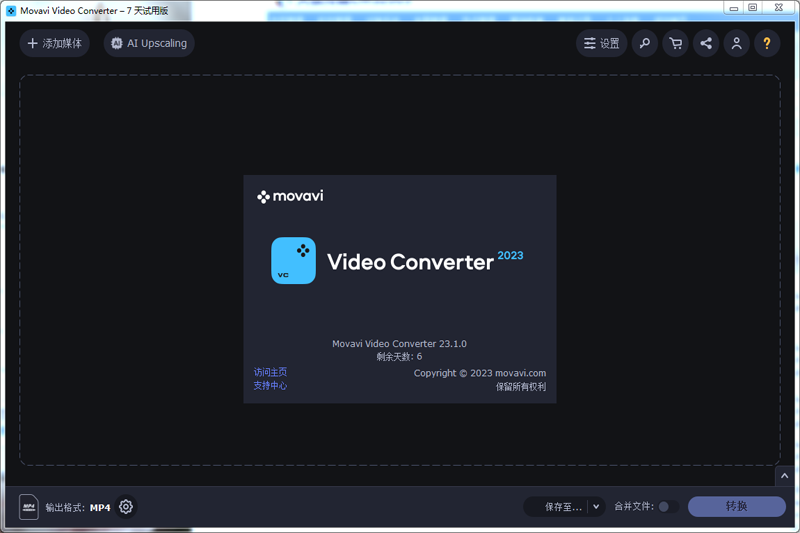
Task: Open the 添加媒体 add media menu
Action: click(55, 43)
